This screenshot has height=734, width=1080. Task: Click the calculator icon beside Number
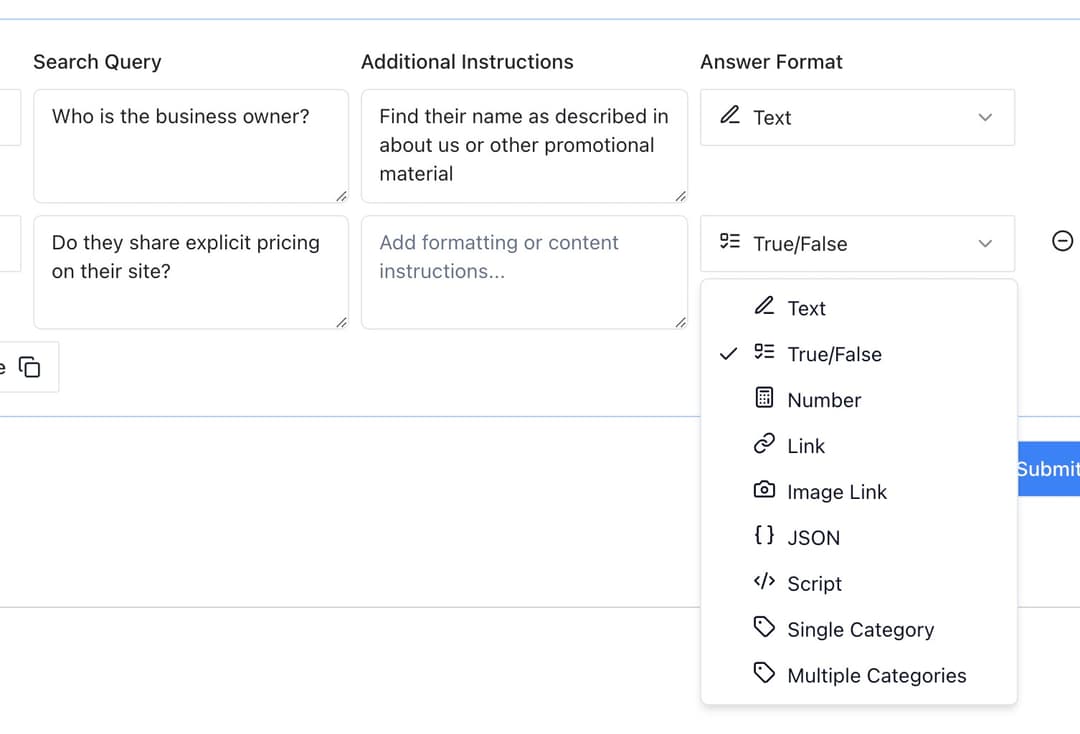(763, 399)
